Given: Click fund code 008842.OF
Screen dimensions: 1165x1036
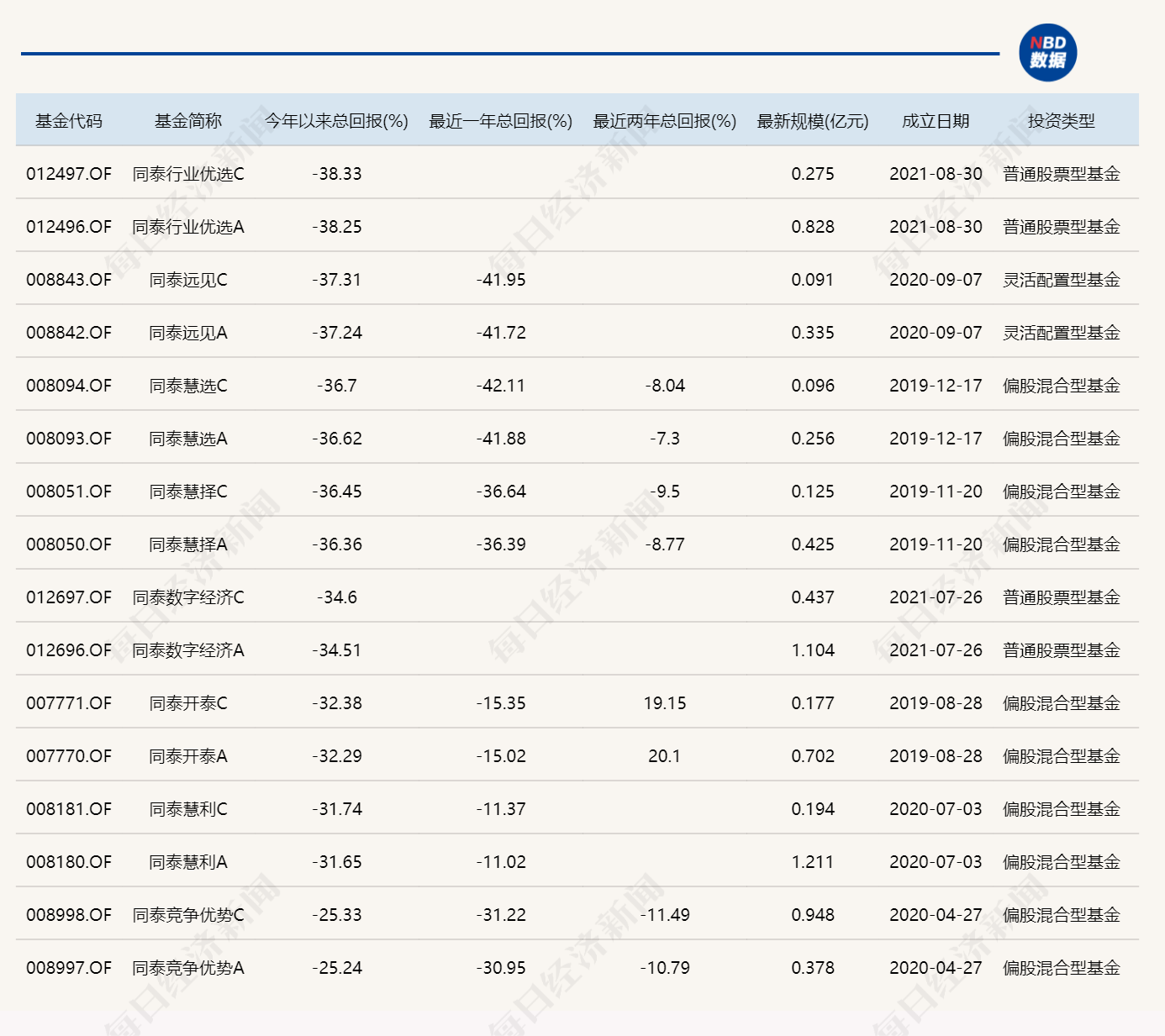Looking at the screenshot, I should tap(69, 333).
